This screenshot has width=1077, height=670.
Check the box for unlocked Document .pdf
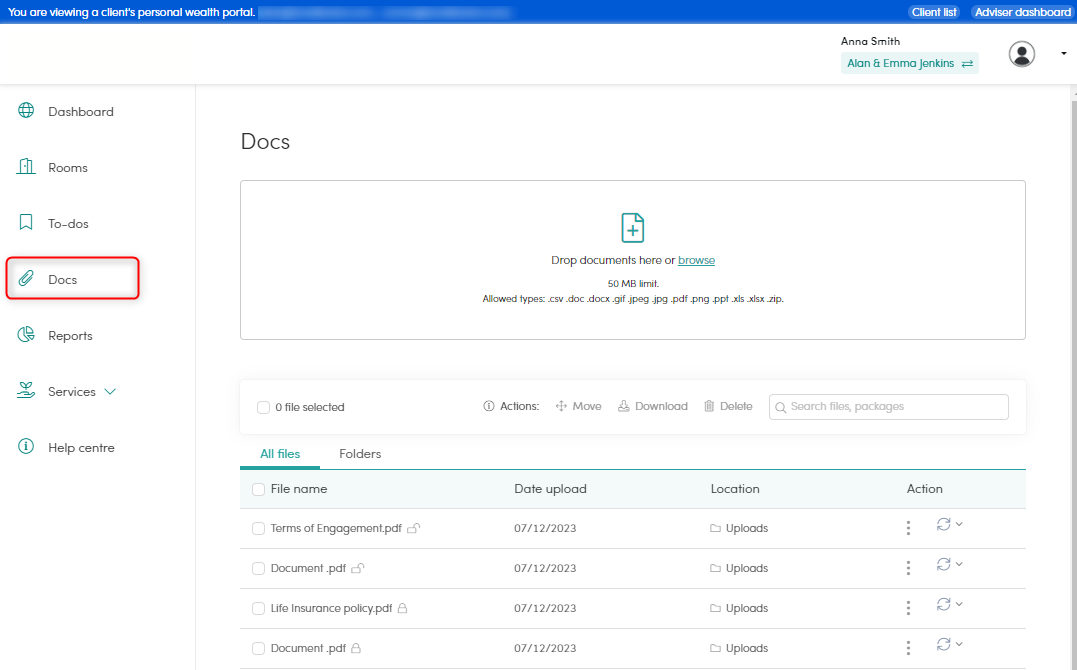258,568
